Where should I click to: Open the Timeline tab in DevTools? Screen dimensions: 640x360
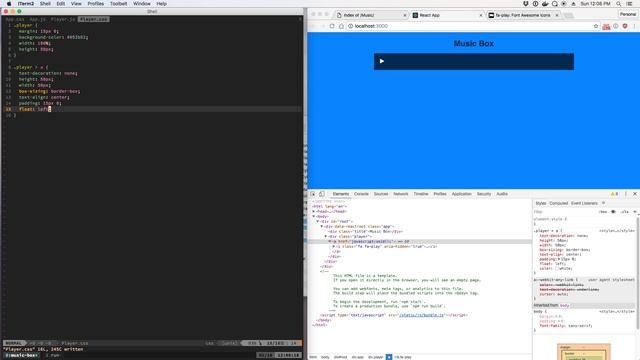pos(421,194)
